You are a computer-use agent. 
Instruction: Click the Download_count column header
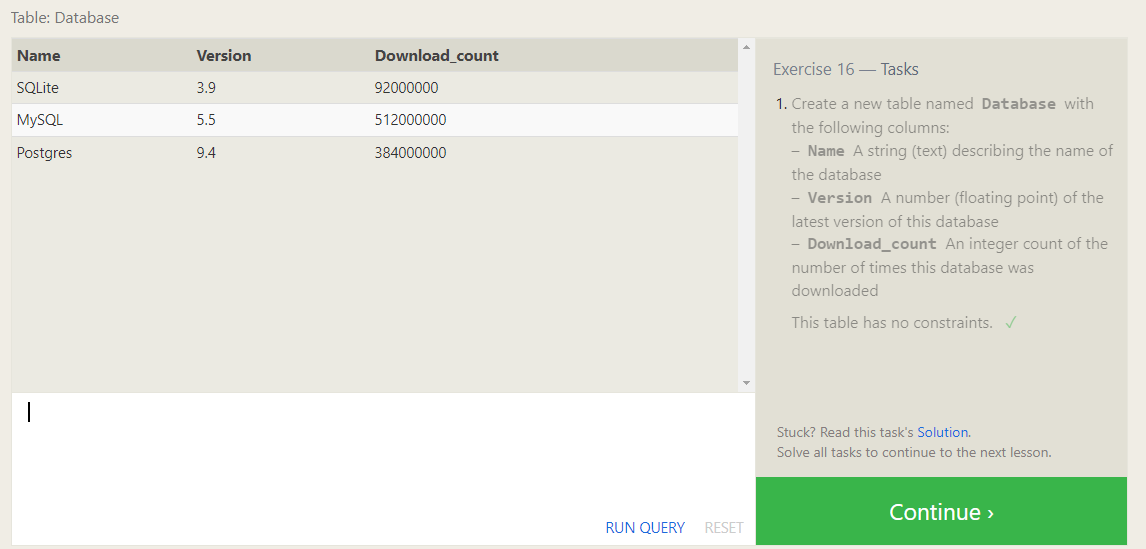pos(436,56)
